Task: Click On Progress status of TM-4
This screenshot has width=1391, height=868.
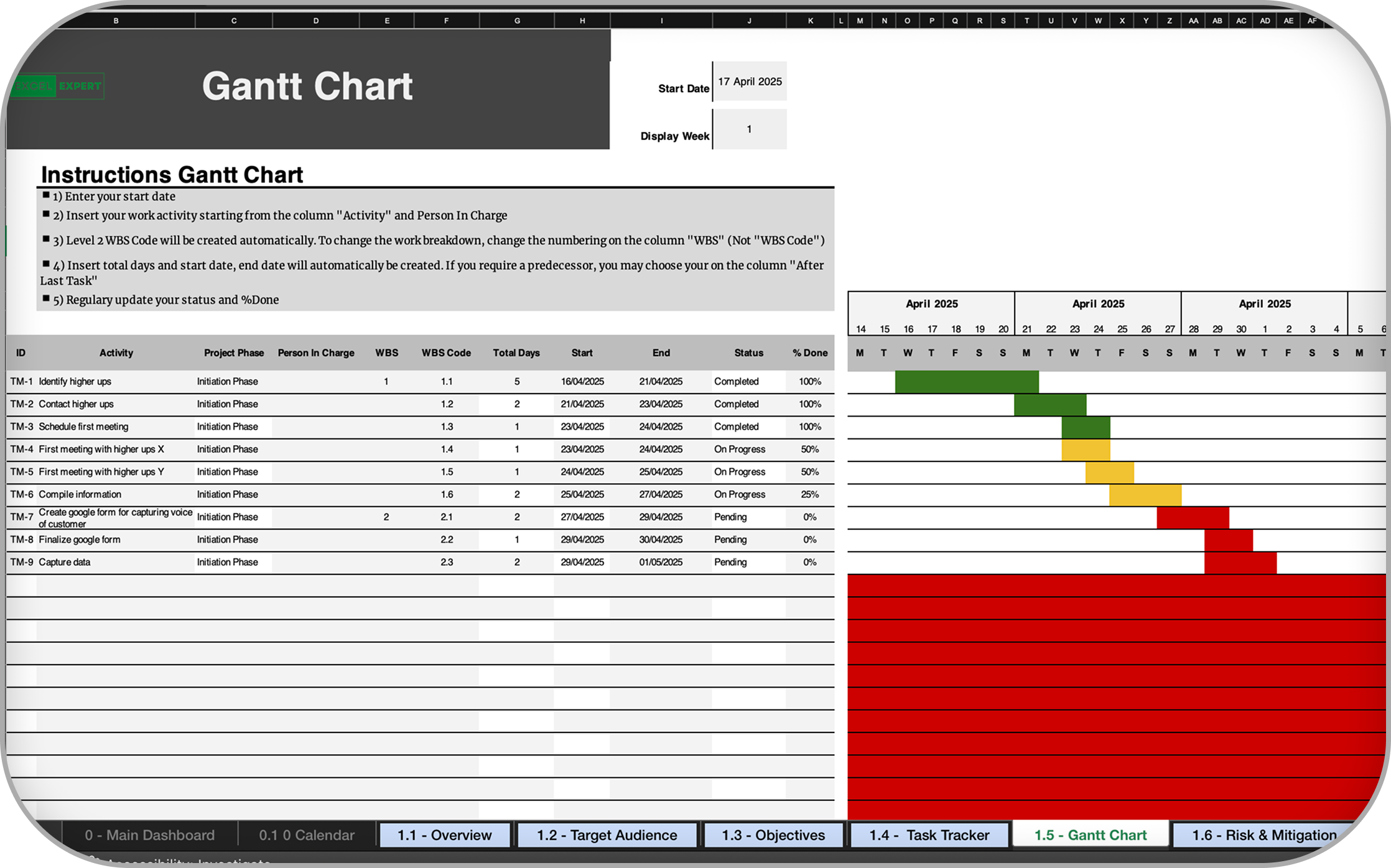Action: pos(740,450)
